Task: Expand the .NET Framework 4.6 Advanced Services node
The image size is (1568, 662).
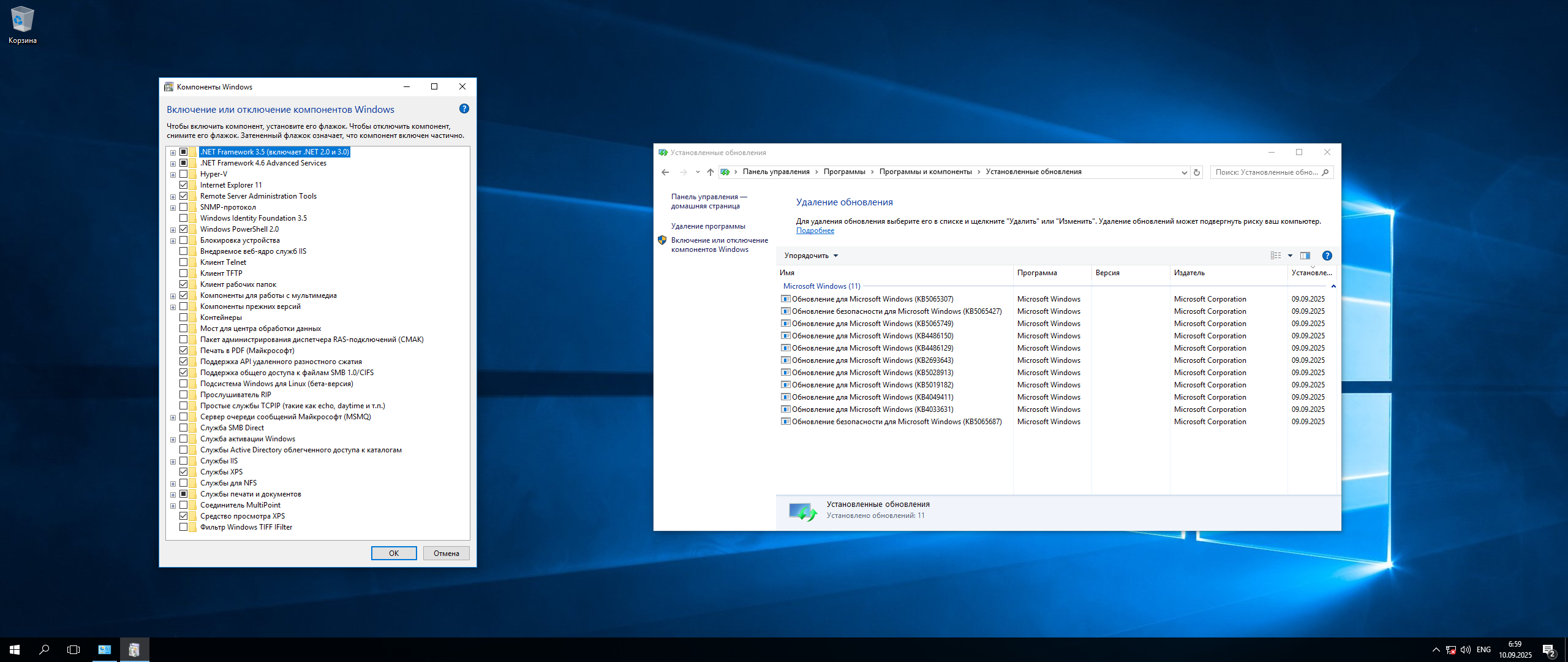Action: 173,164
